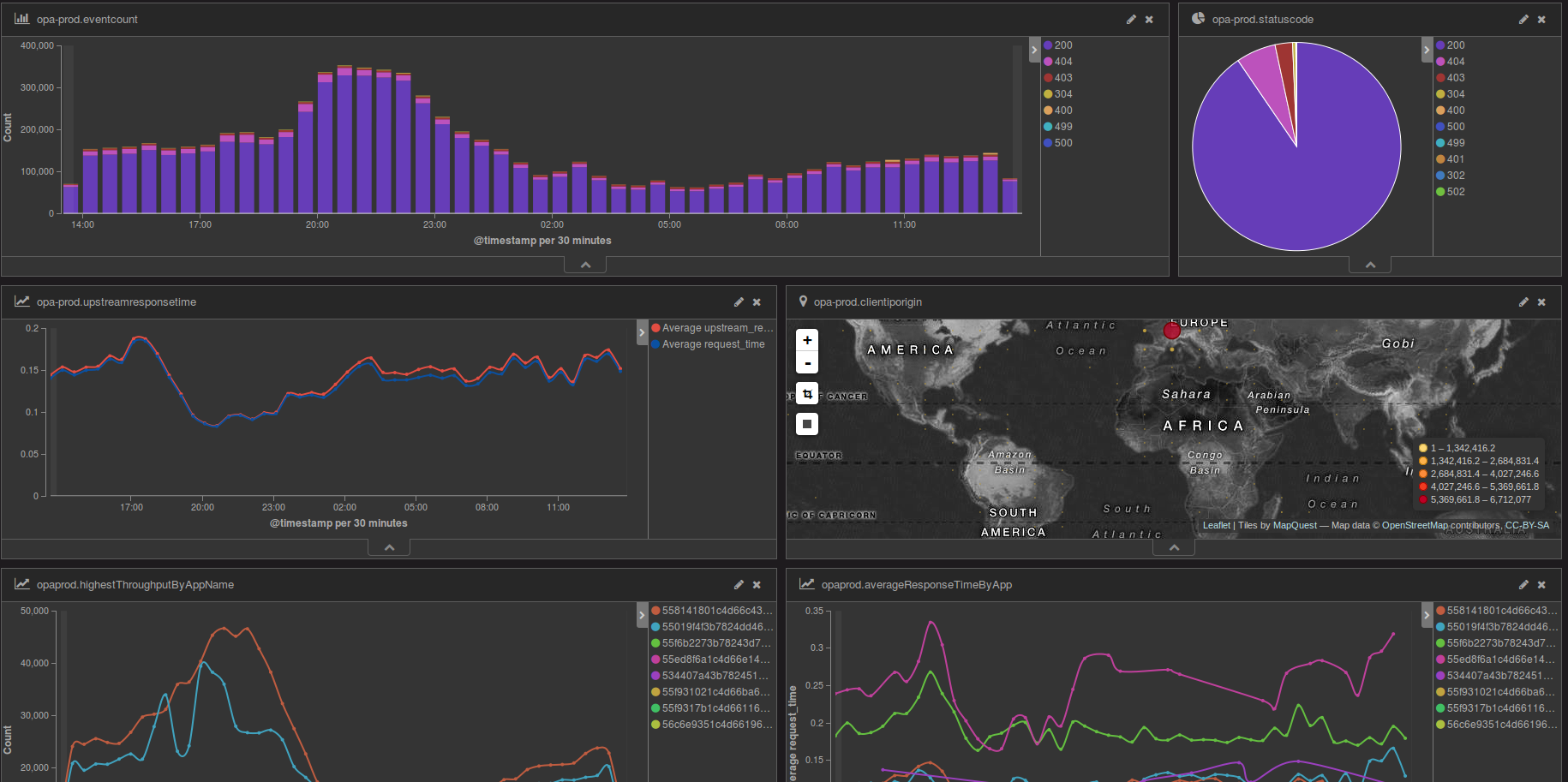Remove the opa-prod.eventcount panel
Image resolution: width=1568 pixels, height=782 pixels.
point(1149,20)
